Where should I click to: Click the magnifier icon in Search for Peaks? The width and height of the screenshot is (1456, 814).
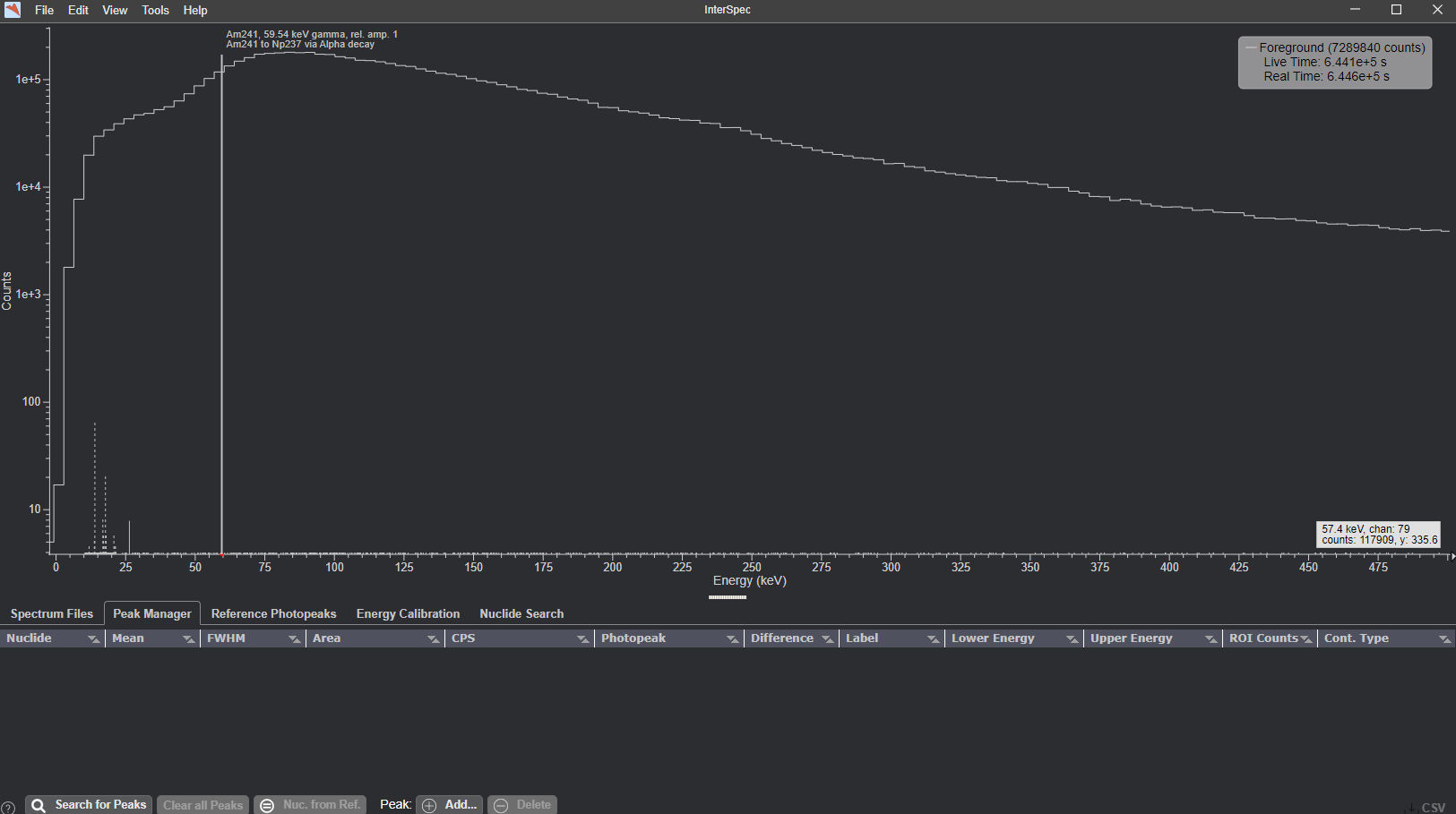click(x=39, y=805)
